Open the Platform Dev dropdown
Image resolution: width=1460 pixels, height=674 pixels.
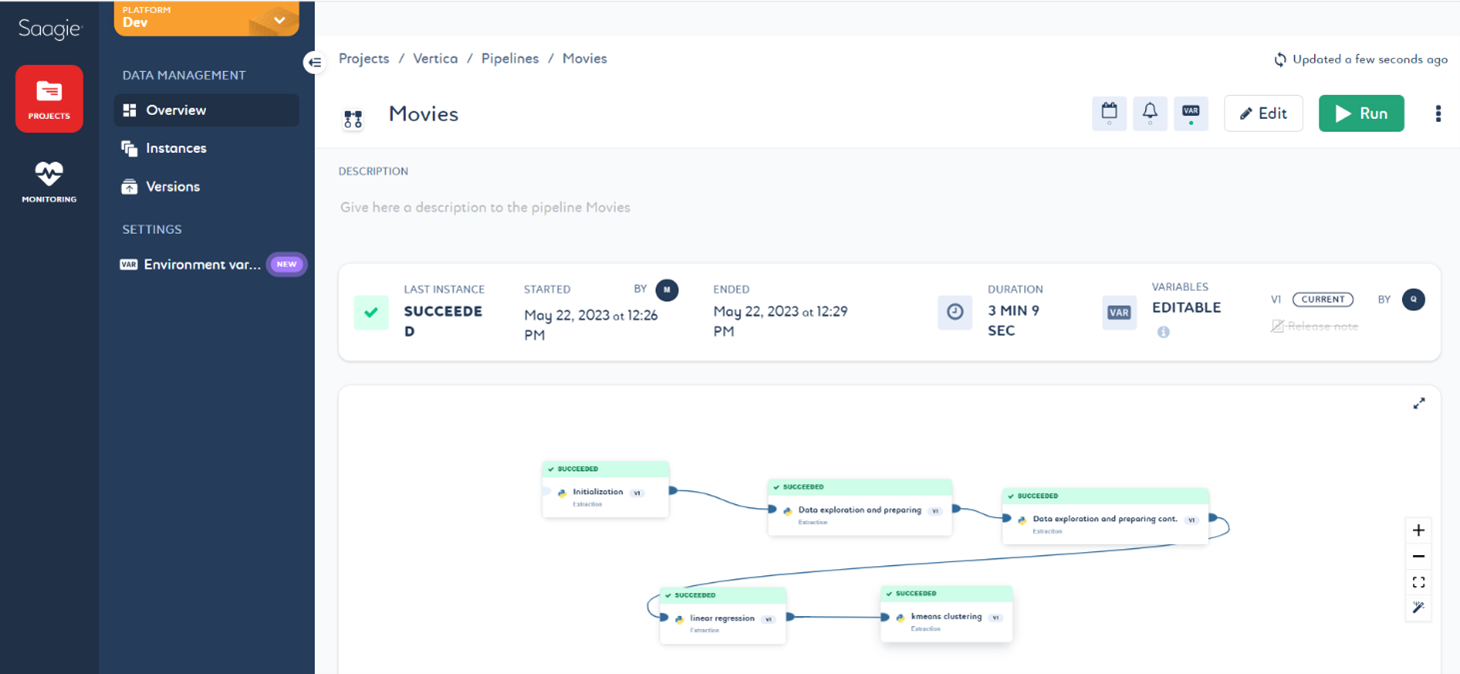205,18
